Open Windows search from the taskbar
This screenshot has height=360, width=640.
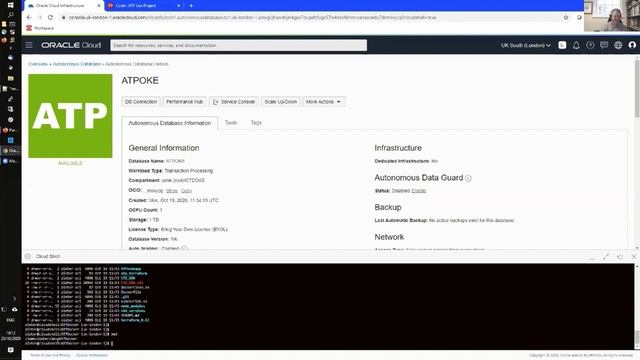[x=11, y=15]
